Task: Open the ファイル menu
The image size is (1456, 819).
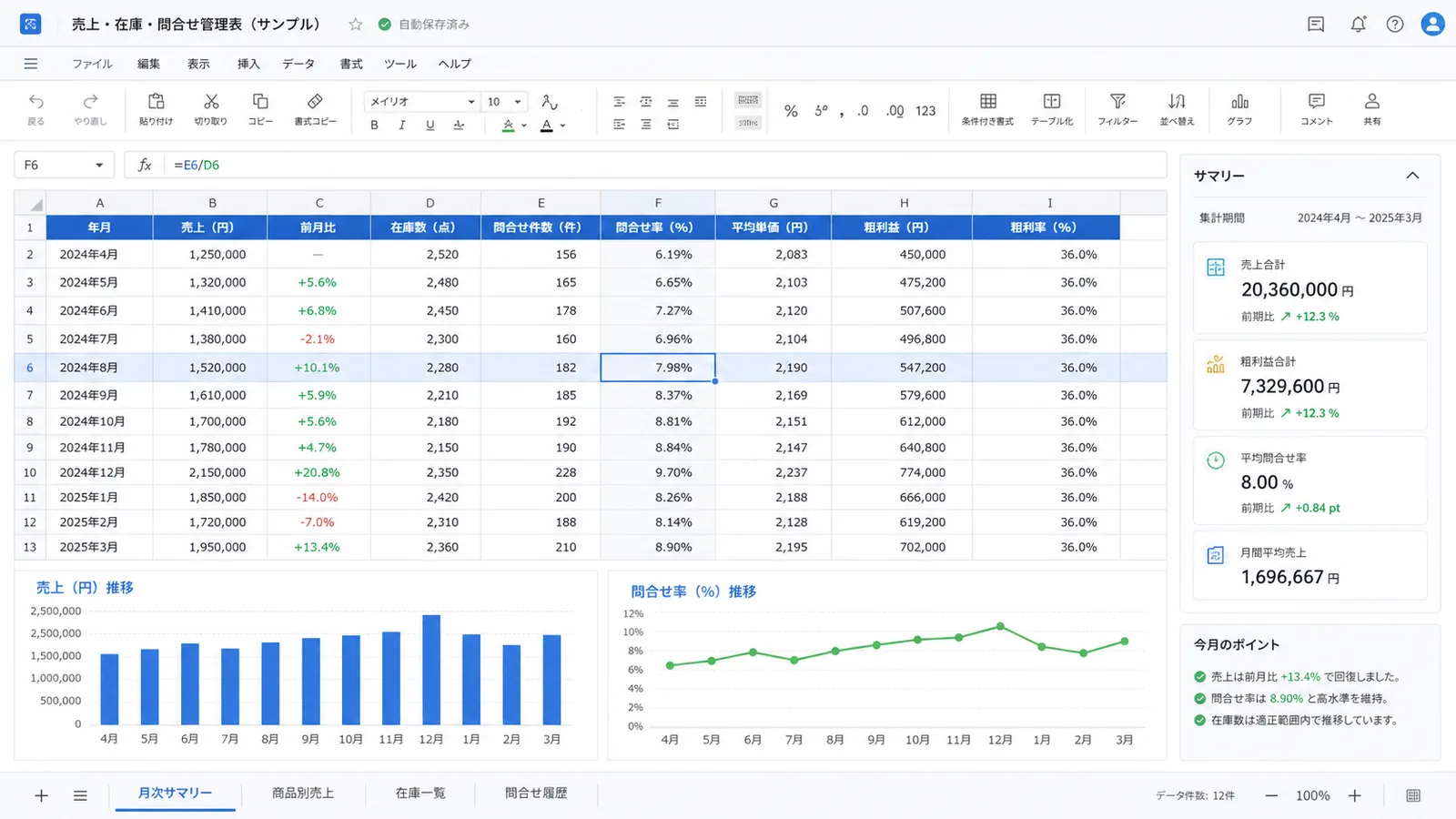Action: point(92,64)
